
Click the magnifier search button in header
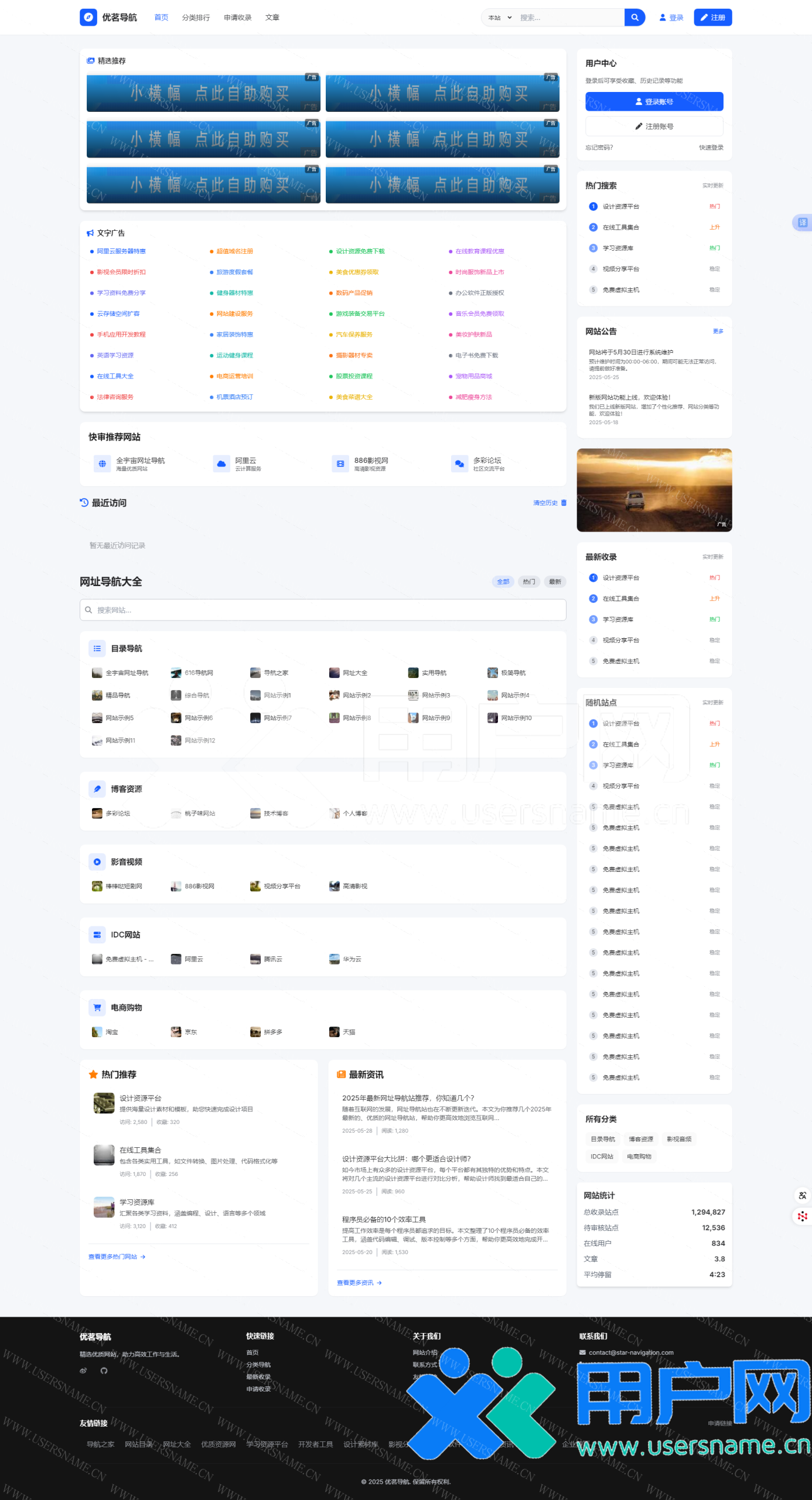click(x=634, y=18)
